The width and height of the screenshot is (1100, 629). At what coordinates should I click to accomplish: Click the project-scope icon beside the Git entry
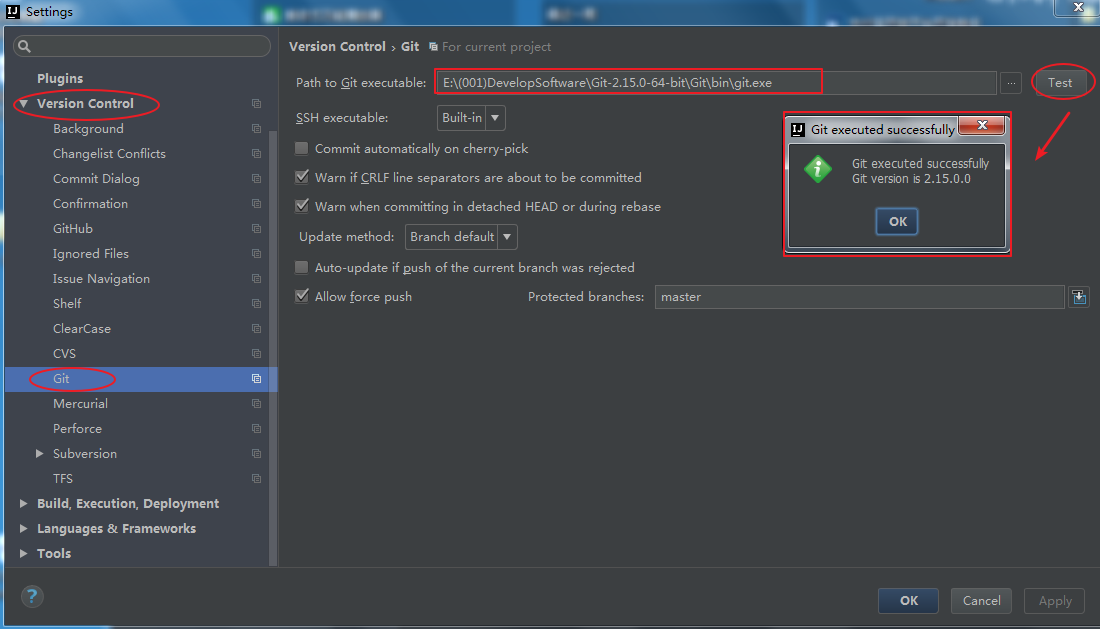click(x=256, y=379)
